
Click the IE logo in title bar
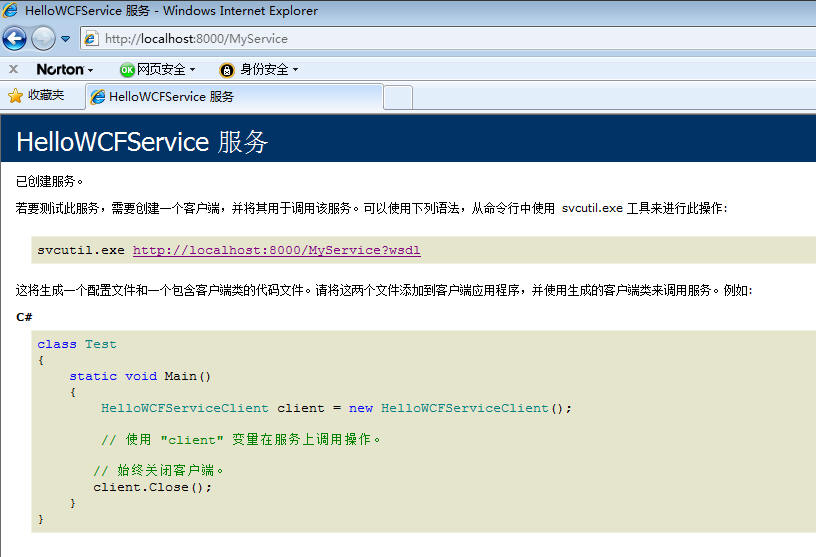coord(10,10)
